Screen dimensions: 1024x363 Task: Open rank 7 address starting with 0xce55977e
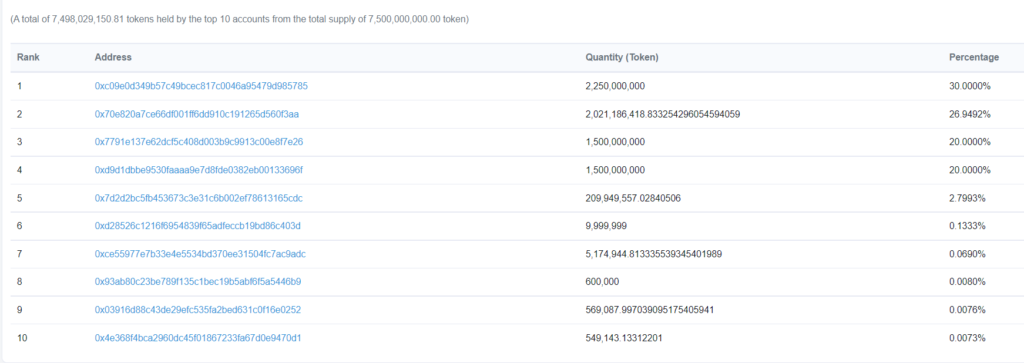(x=200, y=254)
